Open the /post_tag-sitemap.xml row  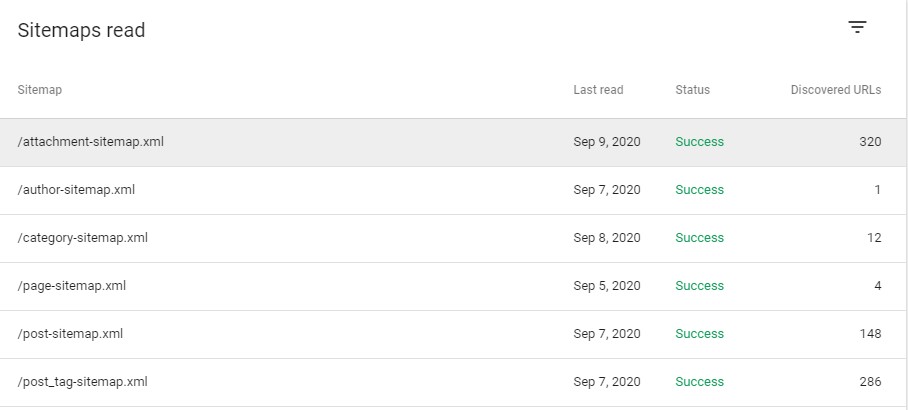83,382
